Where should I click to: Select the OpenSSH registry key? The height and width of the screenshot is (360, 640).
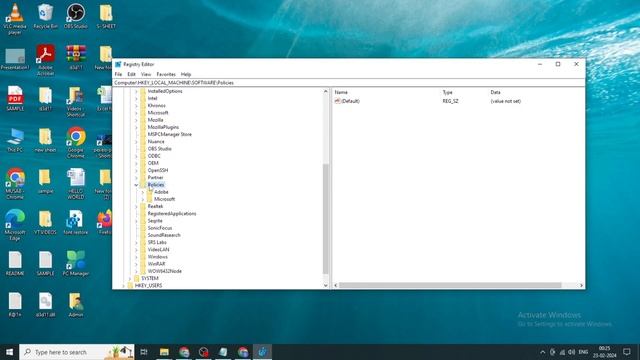[x=157, y=170]
